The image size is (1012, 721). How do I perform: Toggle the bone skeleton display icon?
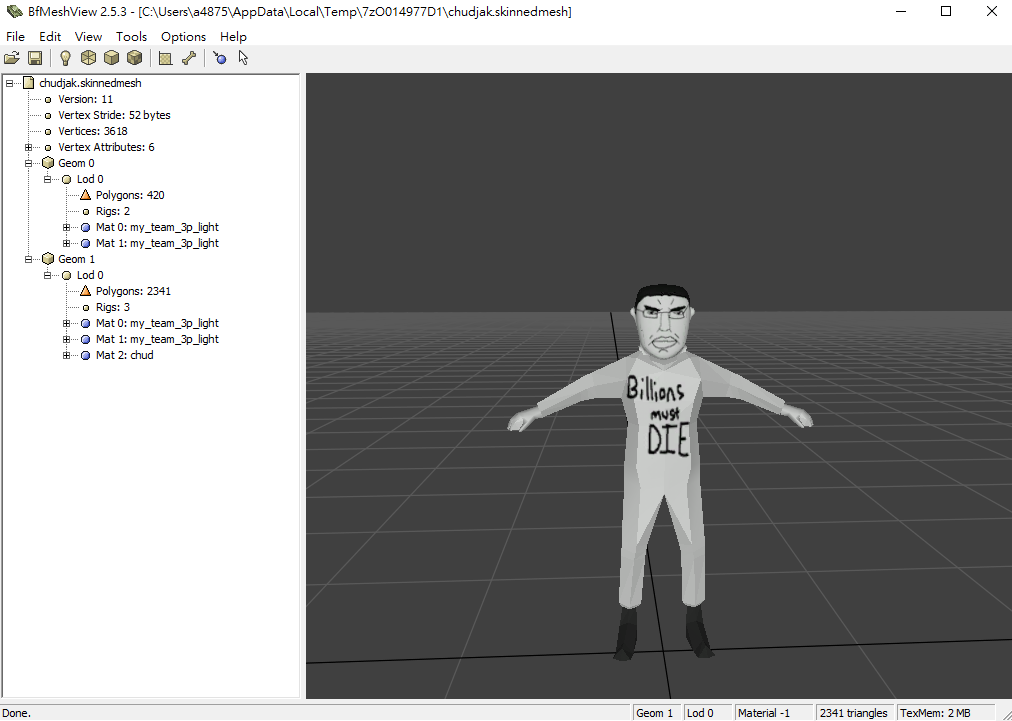click(188, 58)
